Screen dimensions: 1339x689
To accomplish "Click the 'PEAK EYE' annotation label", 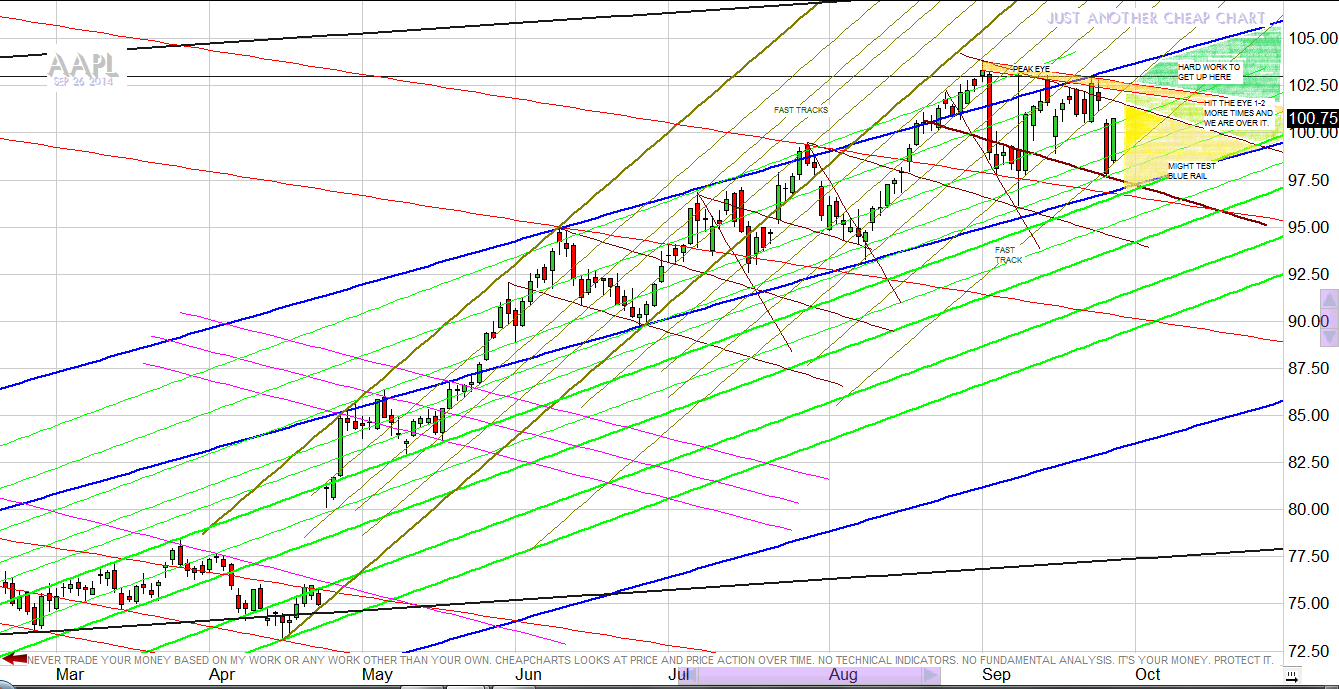I will (x=1031, y=69).
